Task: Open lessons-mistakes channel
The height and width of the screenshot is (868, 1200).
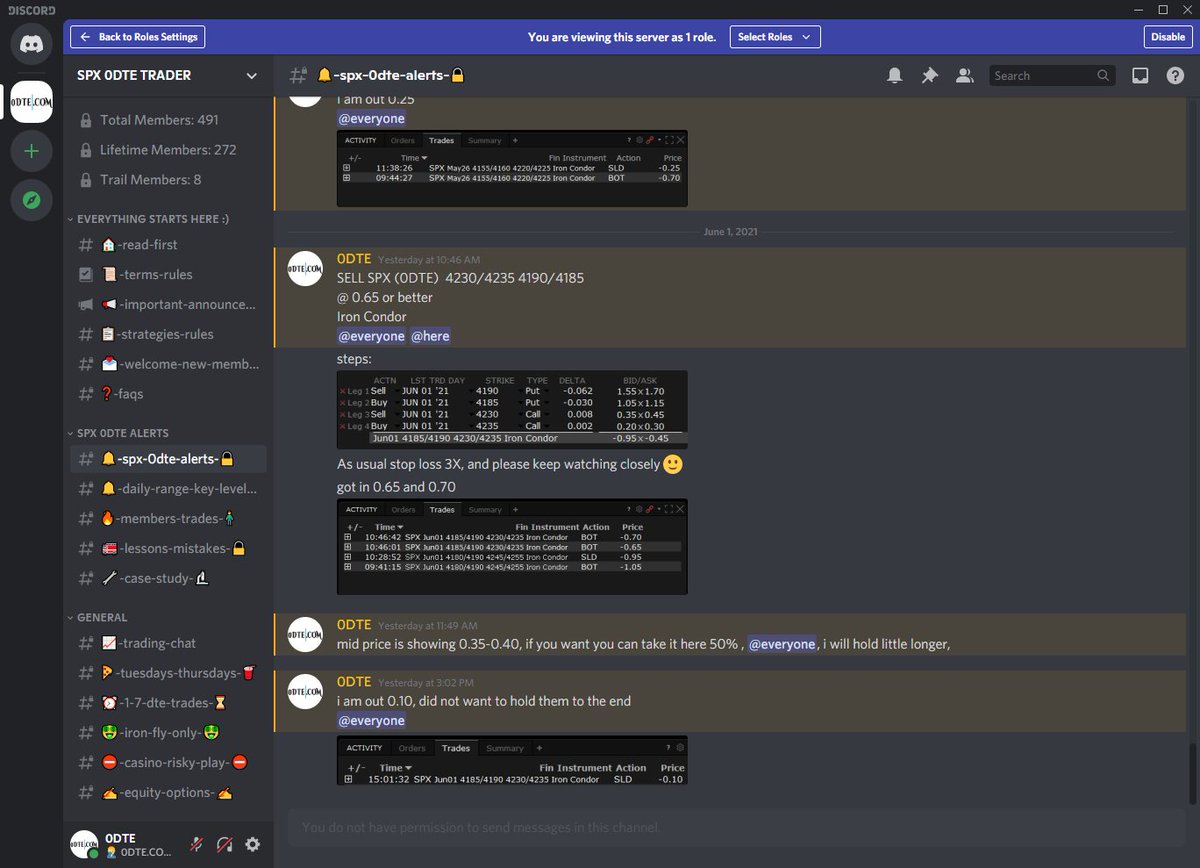Action: 168,548
